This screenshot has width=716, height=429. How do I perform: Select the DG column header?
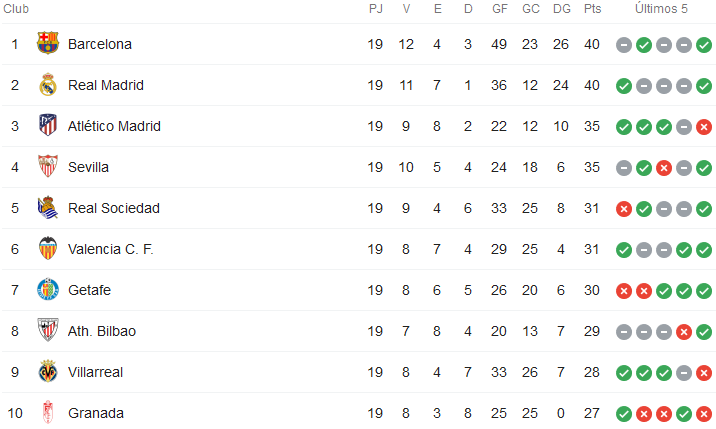(x=562, y=9)
